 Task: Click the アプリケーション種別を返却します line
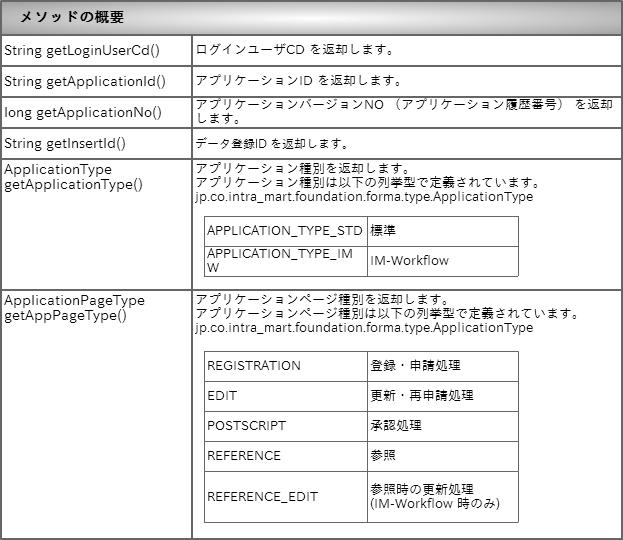tap(303, 168)
